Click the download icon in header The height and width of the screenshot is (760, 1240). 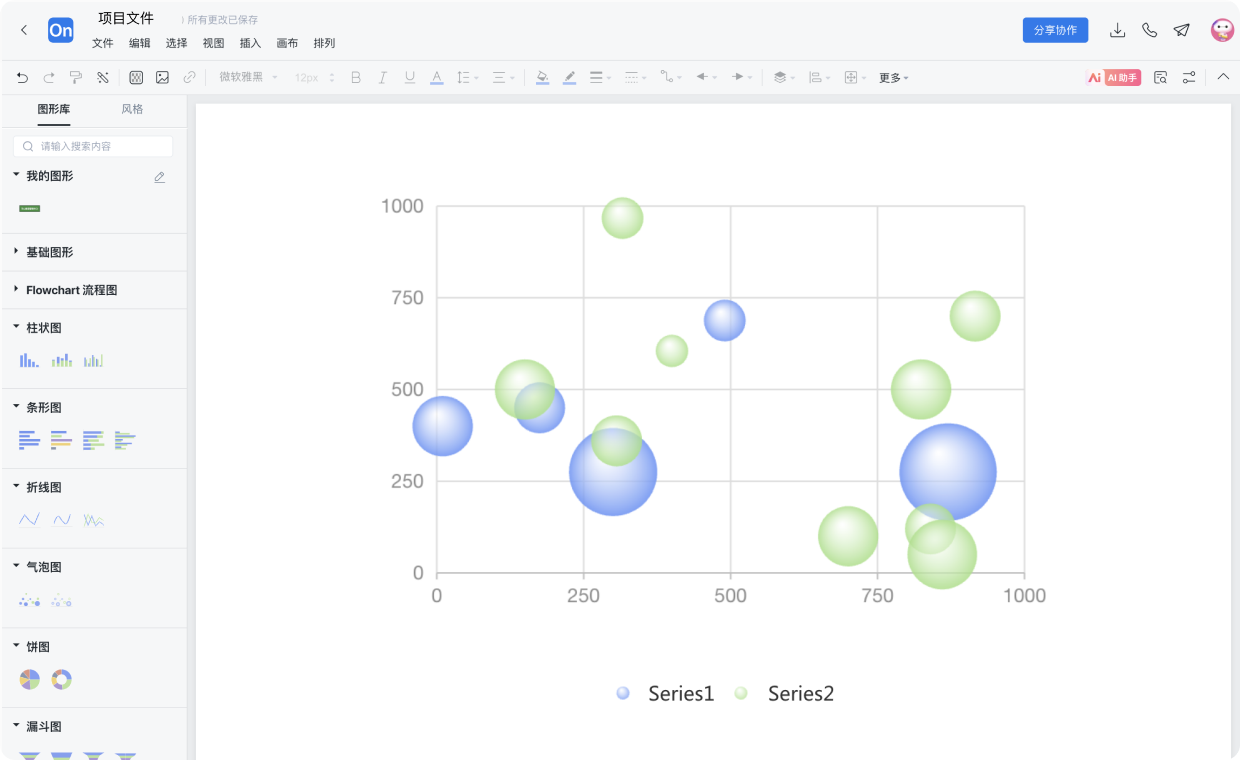point(1118,30)
